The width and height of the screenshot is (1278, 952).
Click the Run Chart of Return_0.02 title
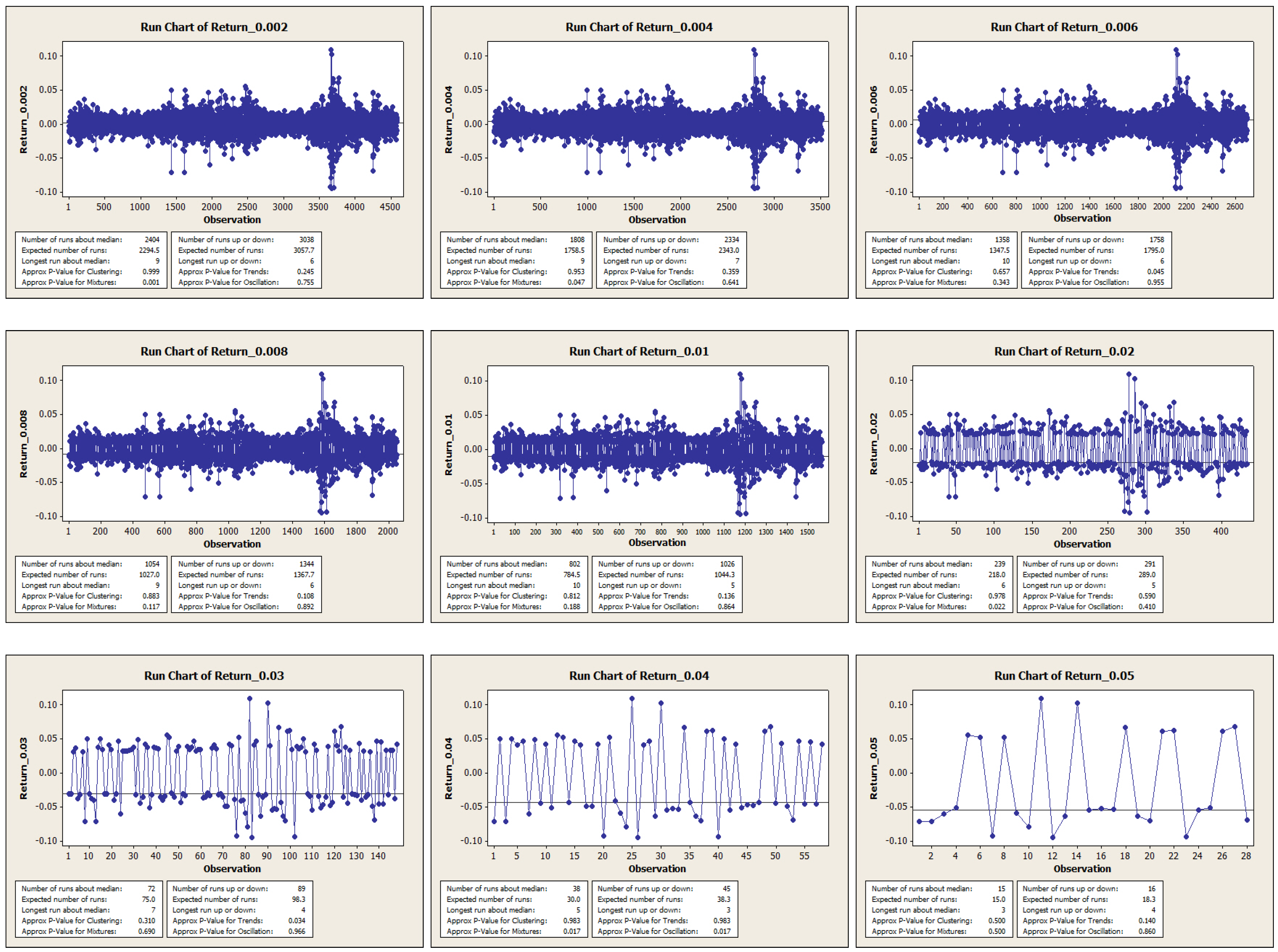pyautogui.click(x=1064, y=352)
